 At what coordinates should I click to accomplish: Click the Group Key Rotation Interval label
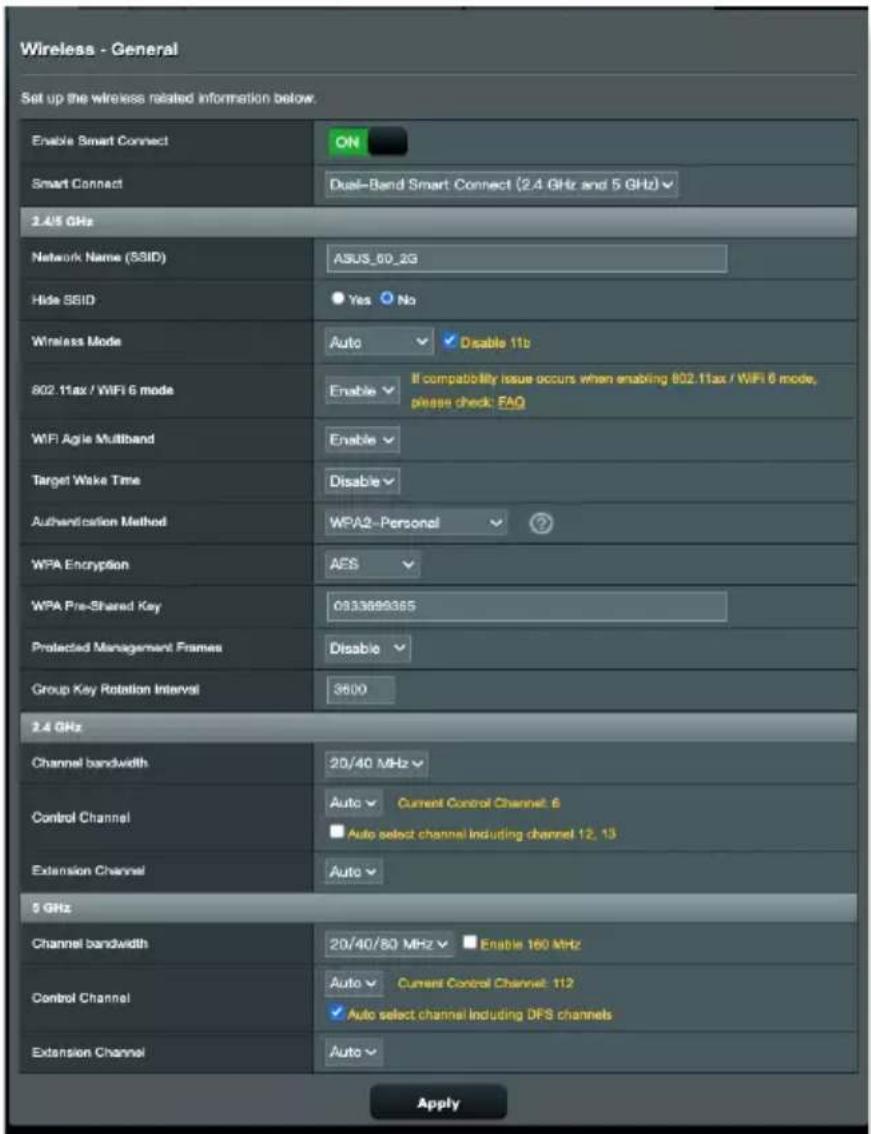click(115, 689)
